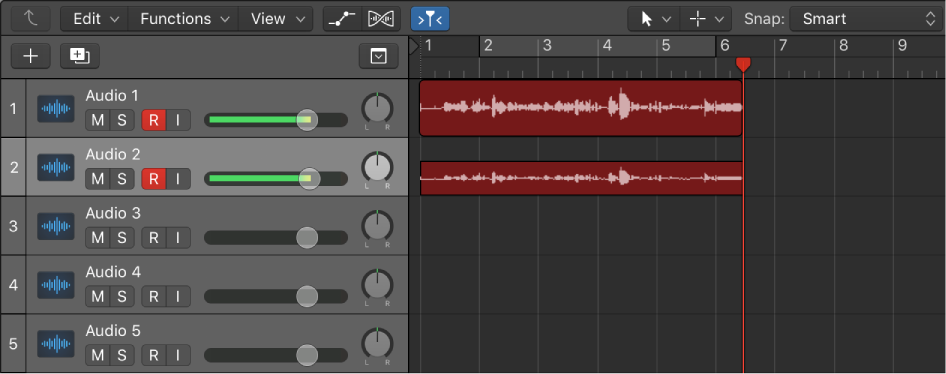The height and width of the screenshot is (374, 946).
Task: Toggle the Catch Playhead button
Action: (430, 19)
